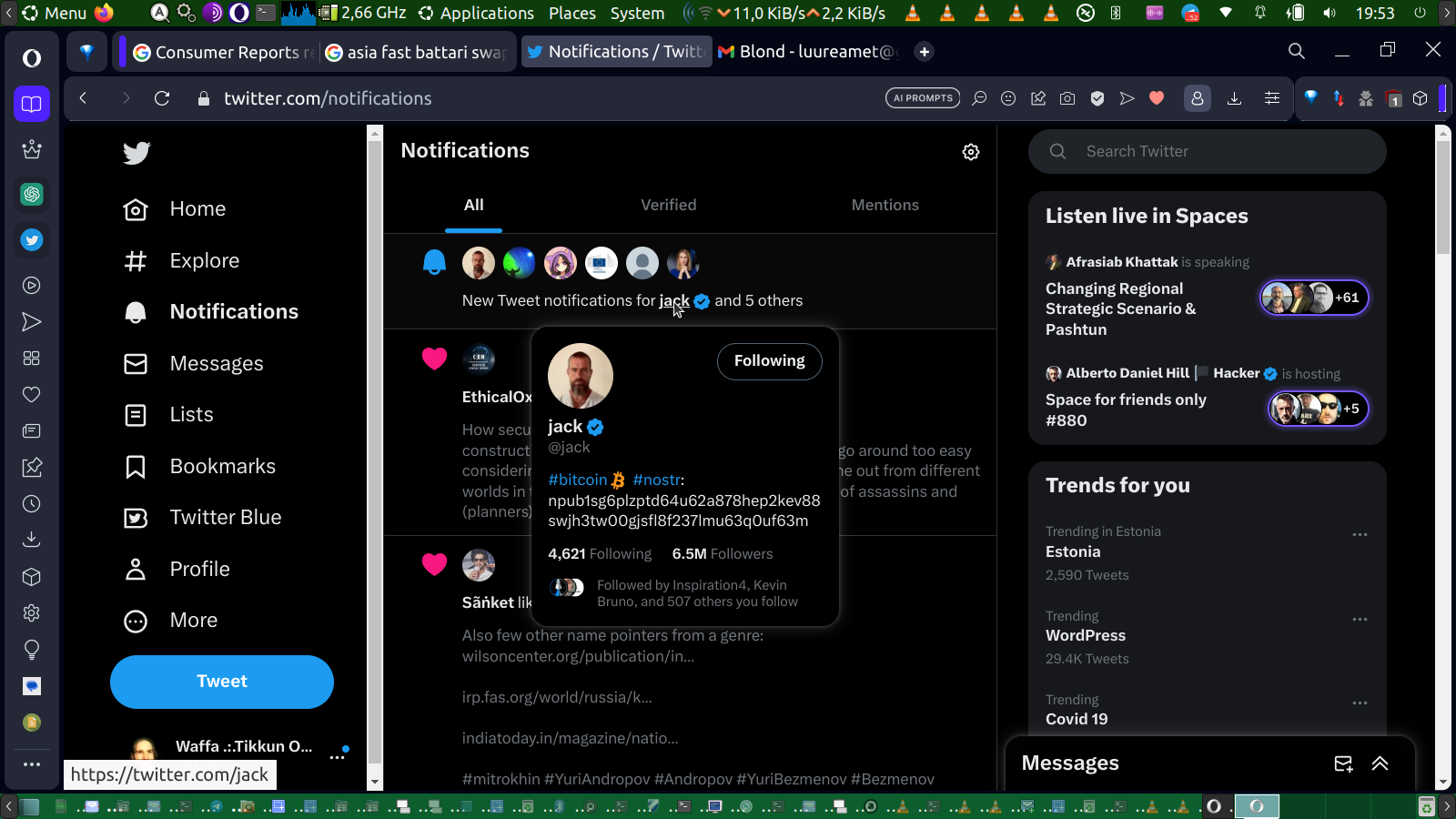The height and width of the screenshot is (819, 1456).
Task: Switch to the Verified notifications tab
Action: [668, 206]
